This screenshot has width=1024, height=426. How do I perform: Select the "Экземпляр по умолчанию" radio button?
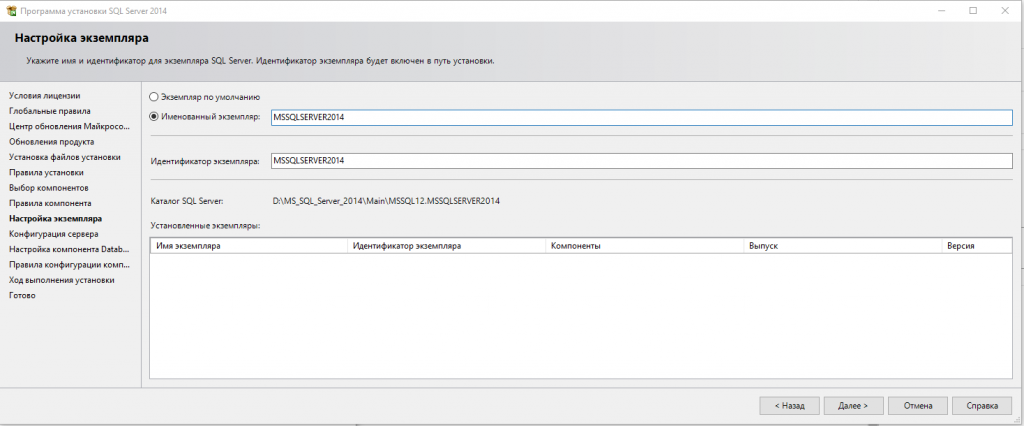(154, 97)
